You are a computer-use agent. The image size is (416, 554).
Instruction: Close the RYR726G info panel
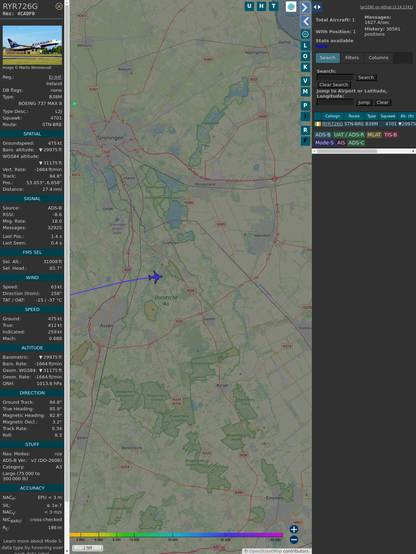pos(59,6)
